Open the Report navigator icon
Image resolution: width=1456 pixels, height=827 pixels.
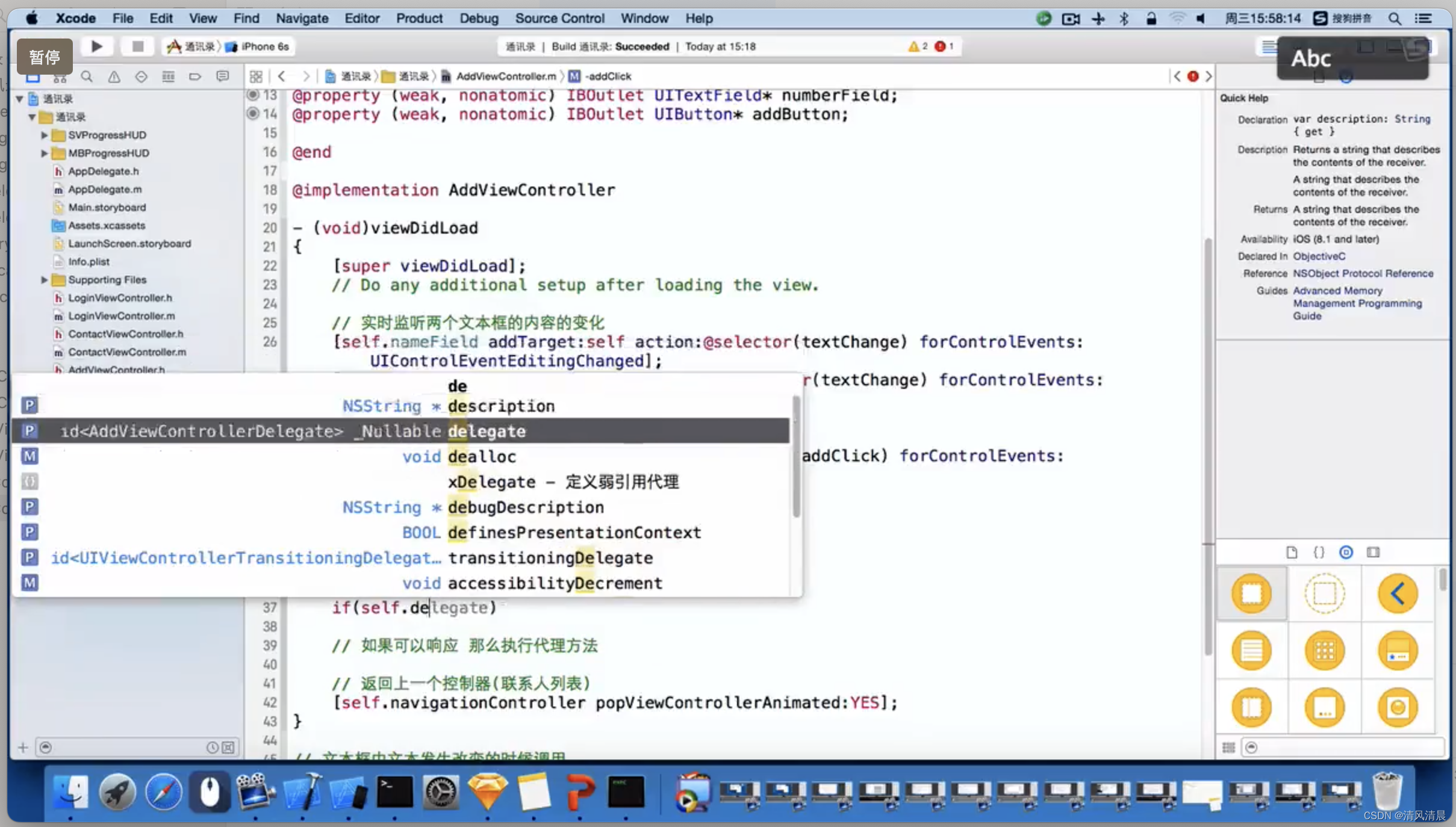click(x=222, y=77)
